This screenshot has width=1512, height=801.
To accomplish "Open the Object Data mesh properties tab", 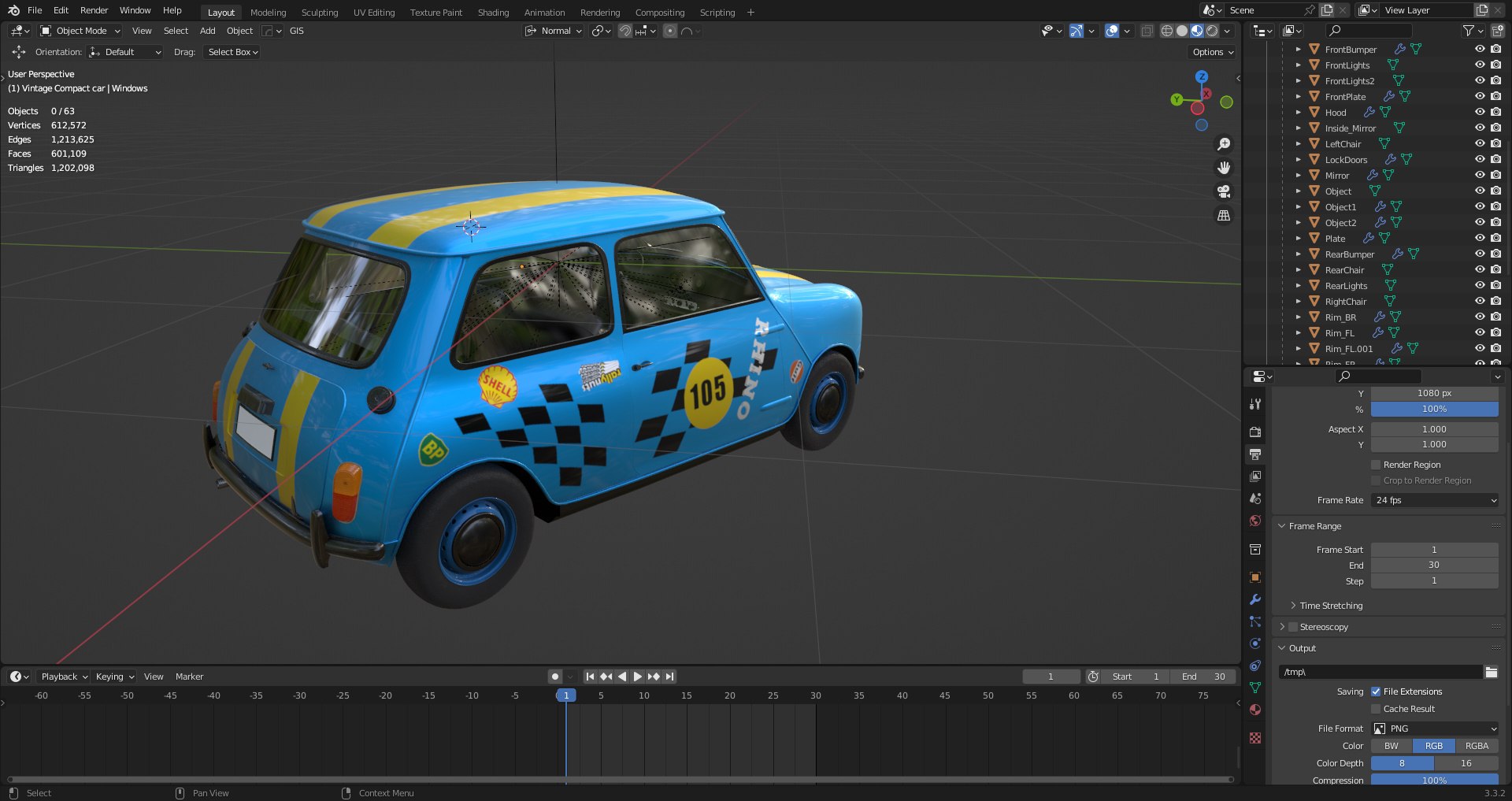I will click(x=1255, y=688).
